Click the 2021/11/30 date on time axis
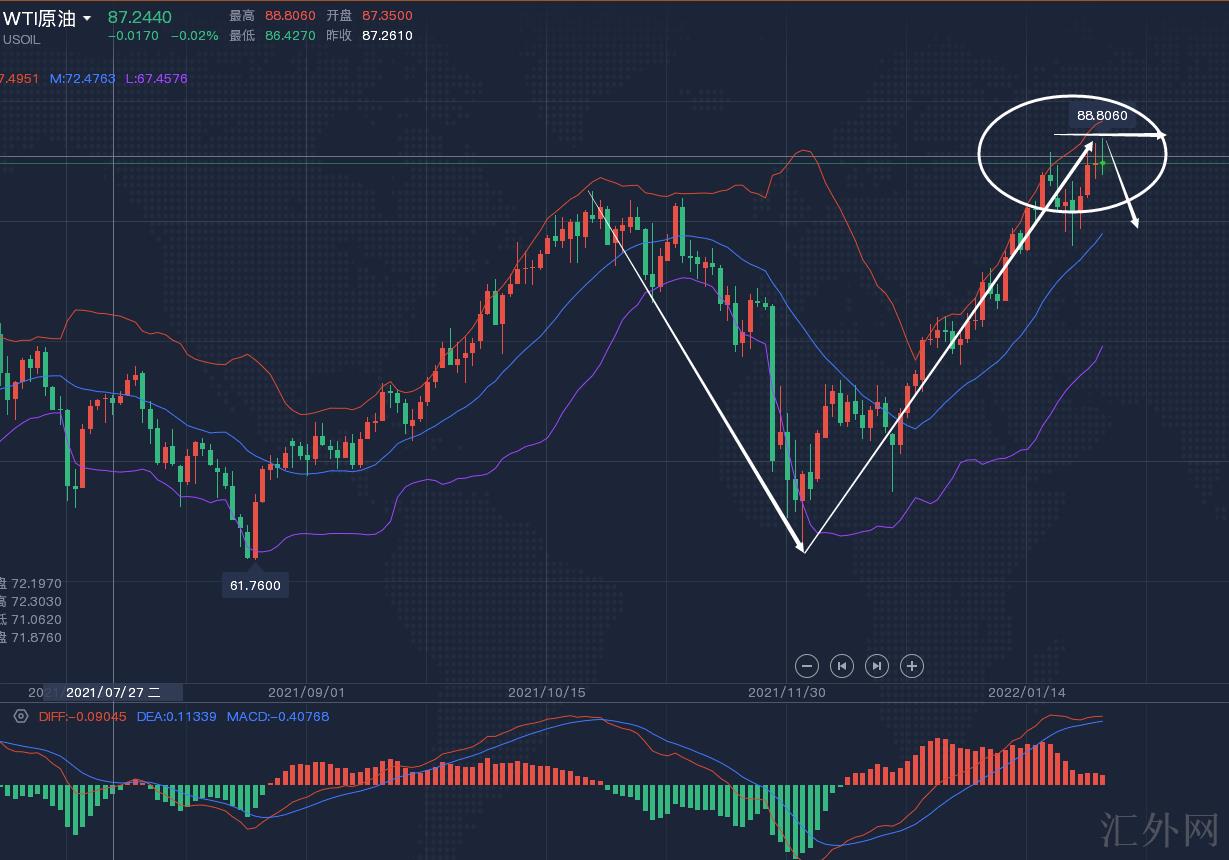 786,692
